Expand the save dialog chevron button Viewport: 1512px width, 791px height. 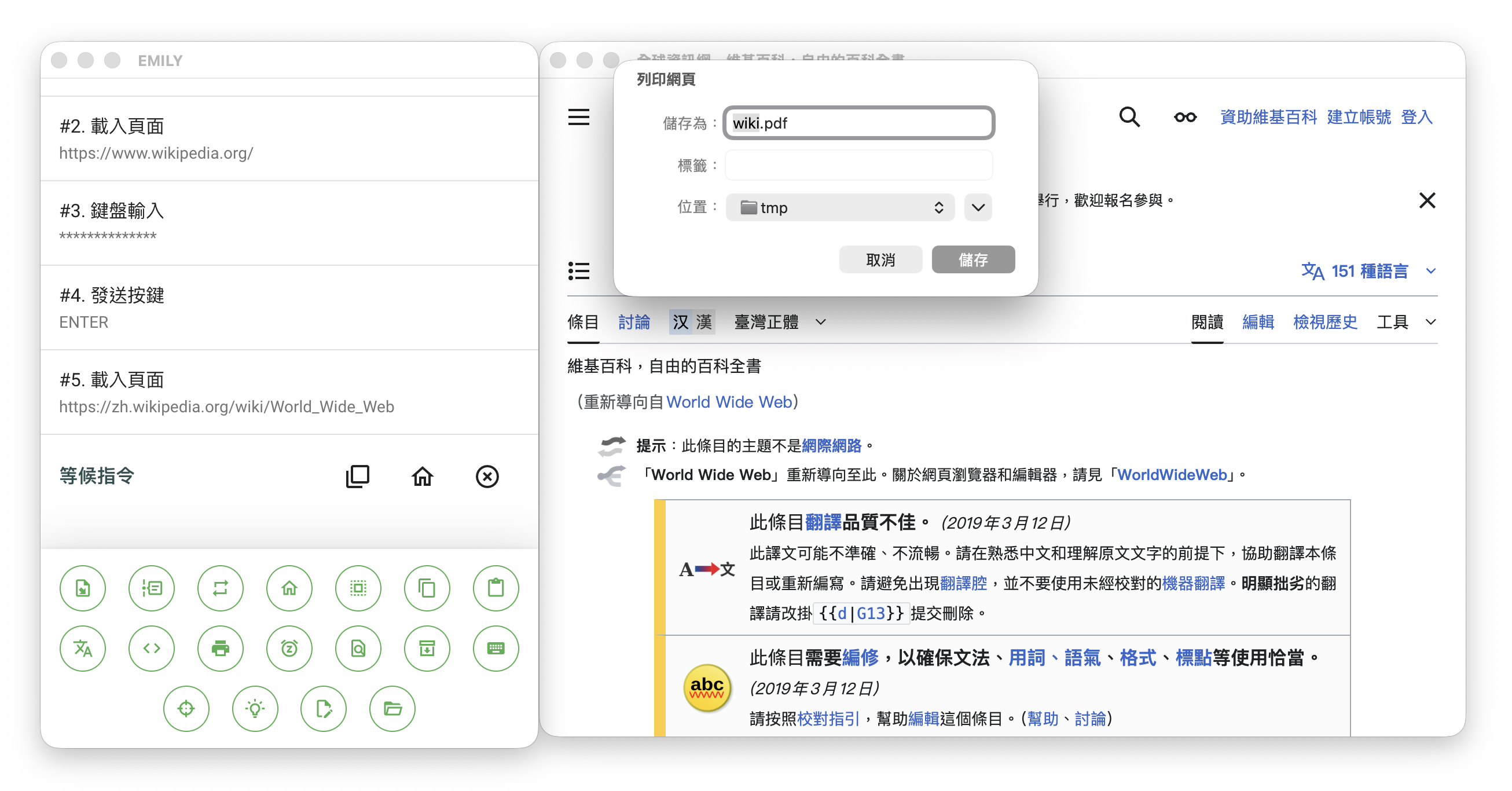tap(977, 207)
